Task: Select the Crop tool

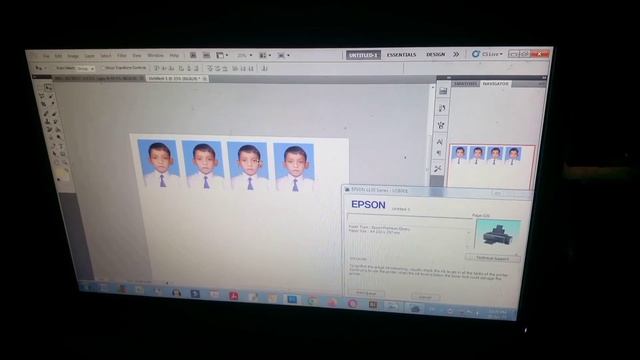Action: [x=44, y=104]
